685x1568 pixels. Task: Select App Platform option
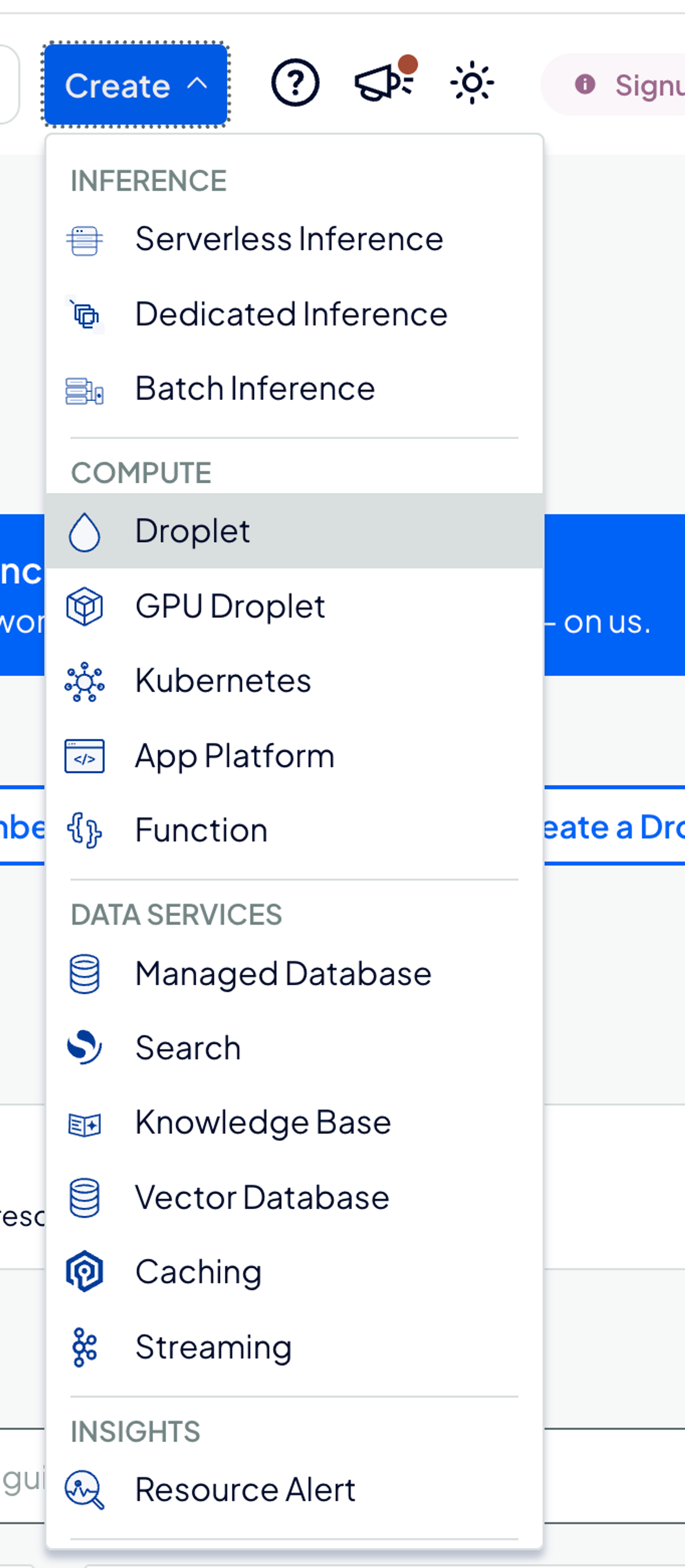coord(294,756)
